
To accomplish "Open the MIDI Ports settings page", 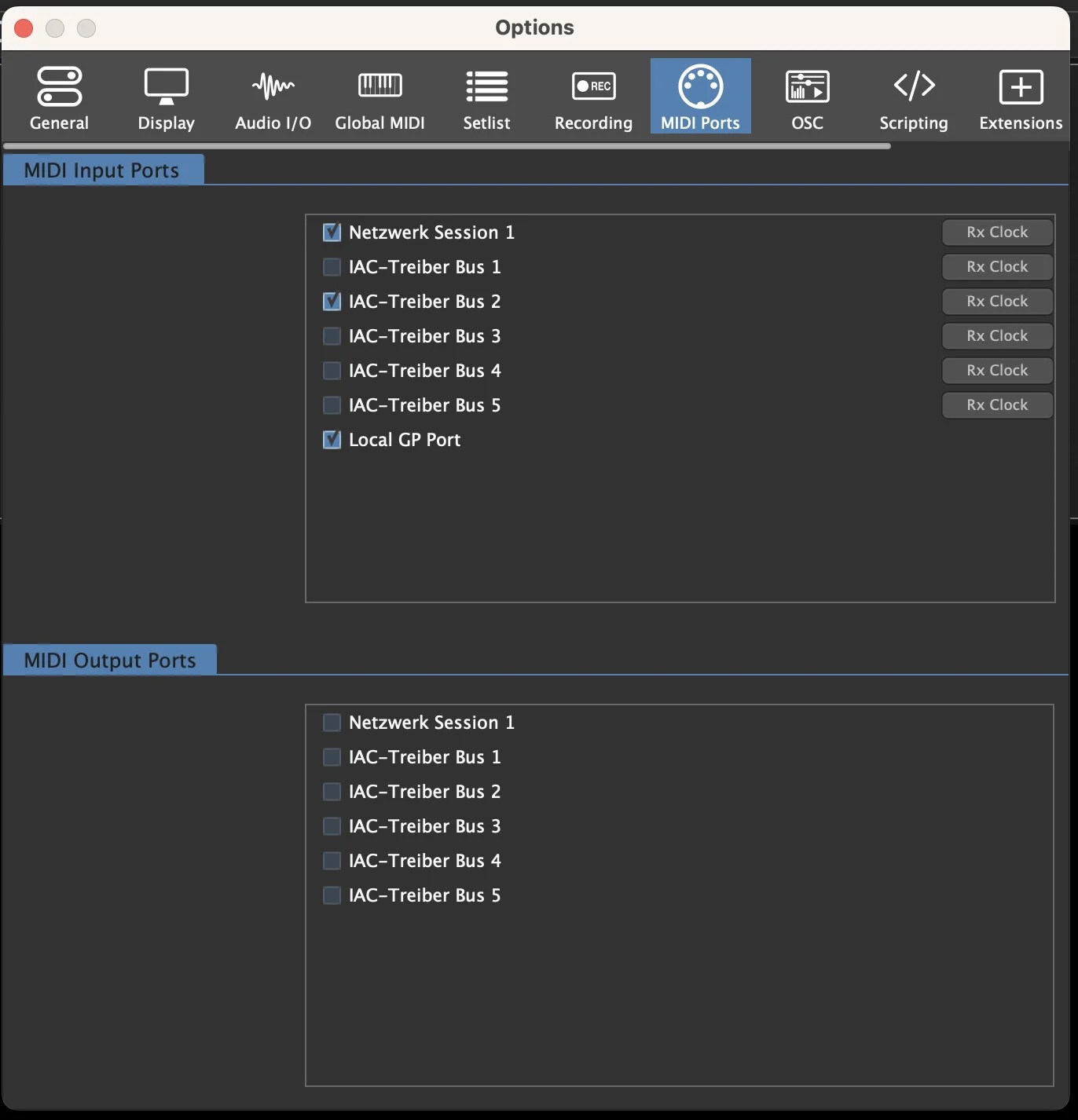I will click(x=699, y=96).
